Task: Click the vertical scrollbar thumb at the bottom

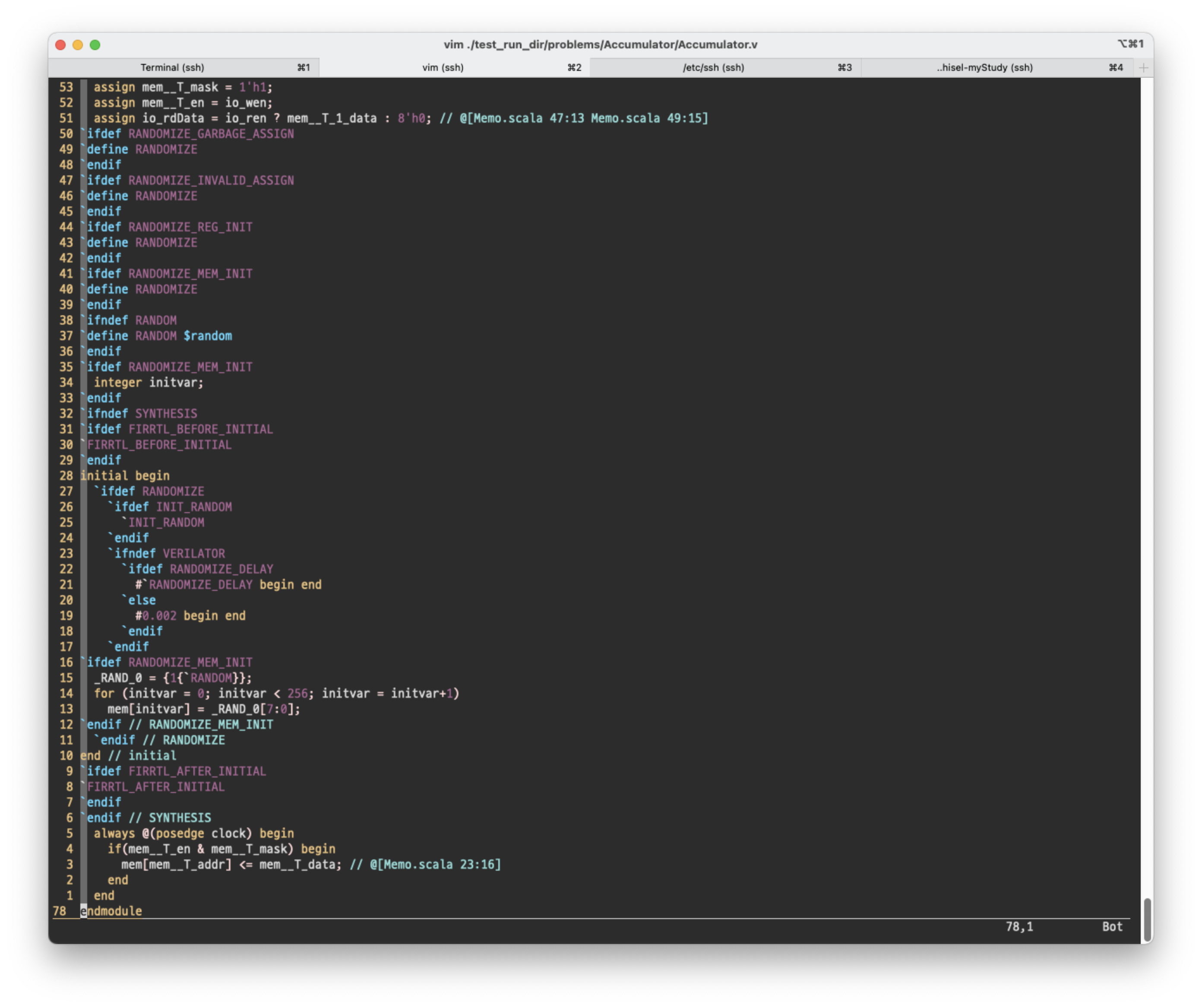Action: (x=1146, y=920)
